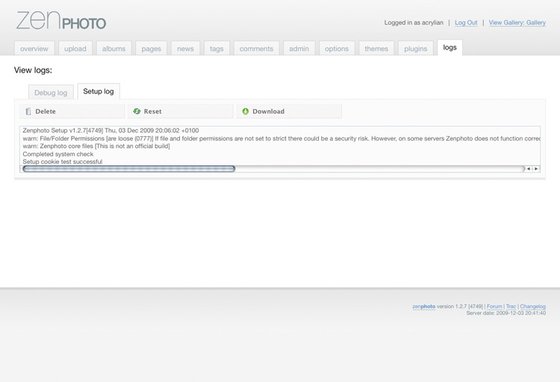Open the options tab

336,49
